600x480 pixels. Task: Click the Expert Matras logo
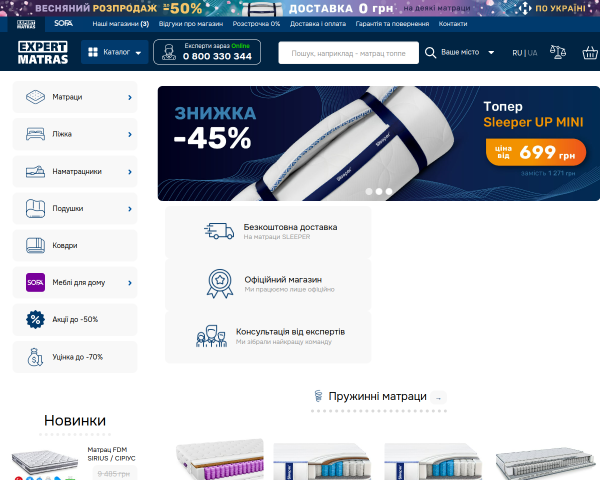(43, 52)
